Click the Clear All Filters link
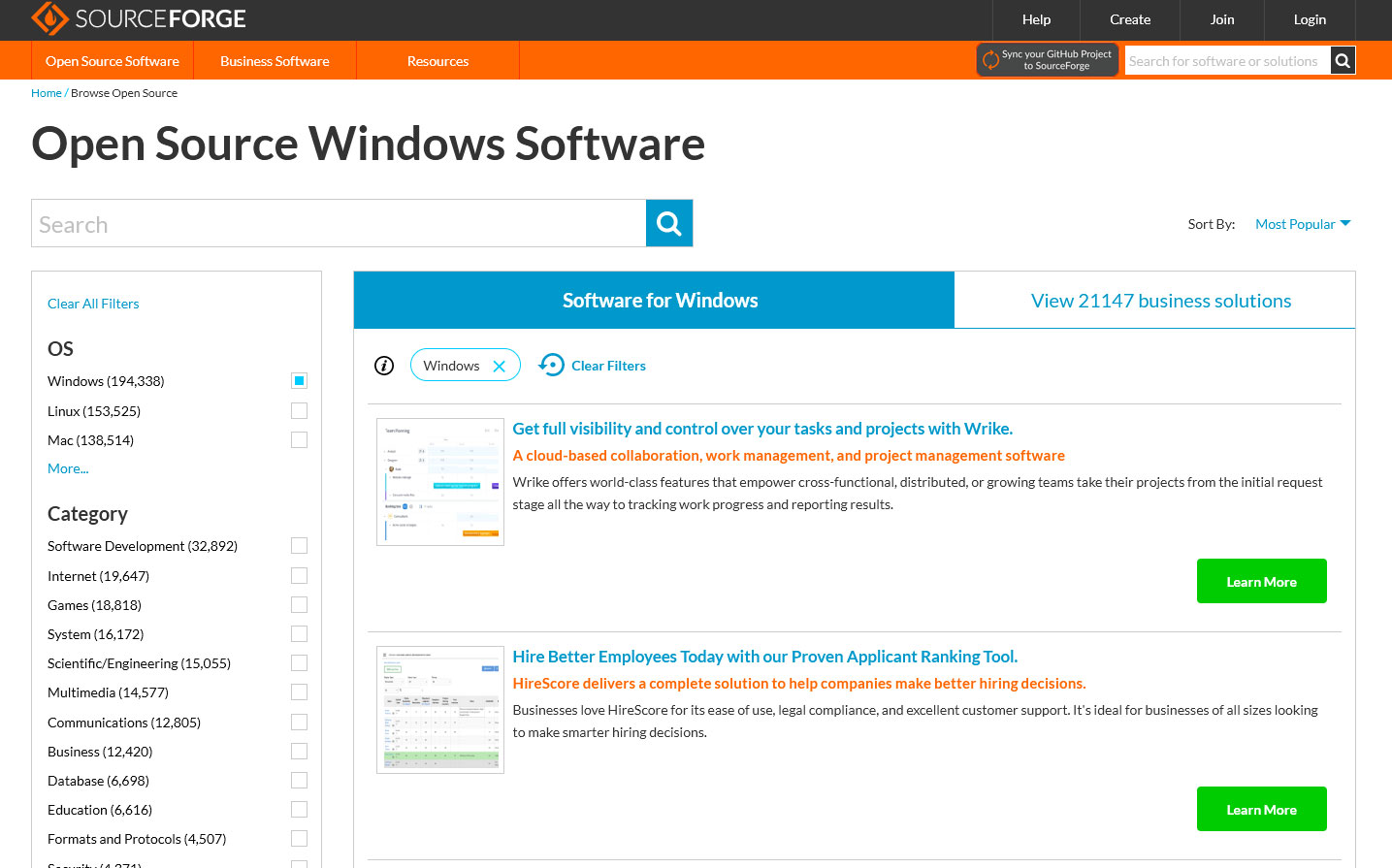Image resolution: width=1392 pixels, height=868 pixels. [93, 304]
